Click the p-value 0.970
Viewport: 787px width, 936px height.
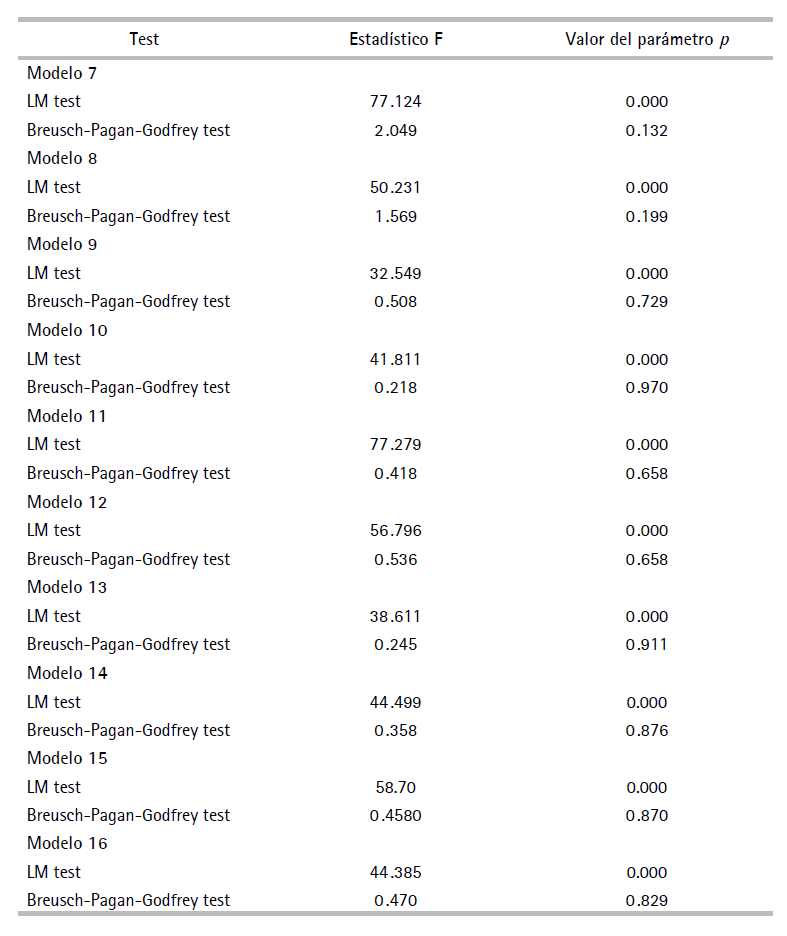[x=646, y=387]
